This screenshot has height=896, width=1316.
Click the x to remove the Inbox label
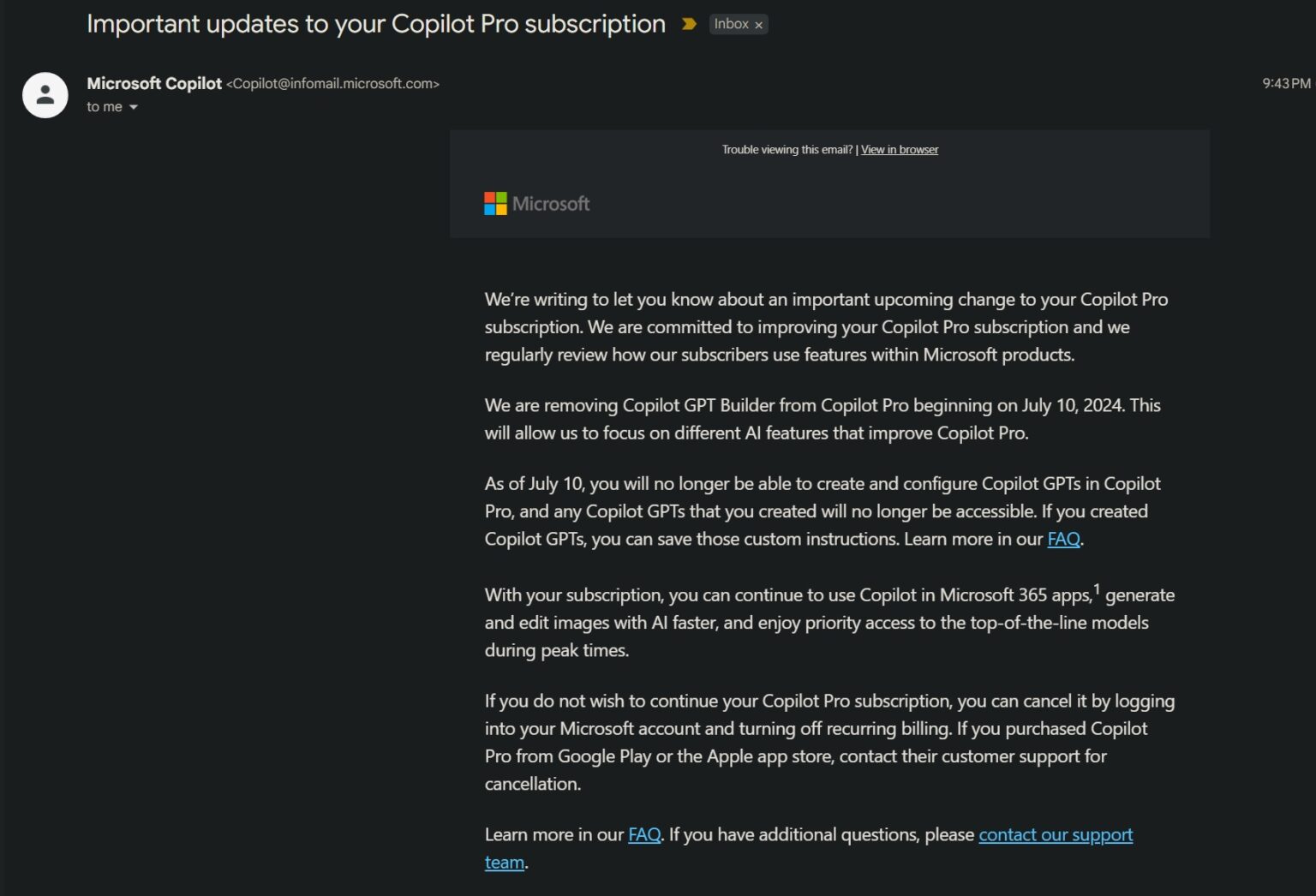click(x=759, y=24)
